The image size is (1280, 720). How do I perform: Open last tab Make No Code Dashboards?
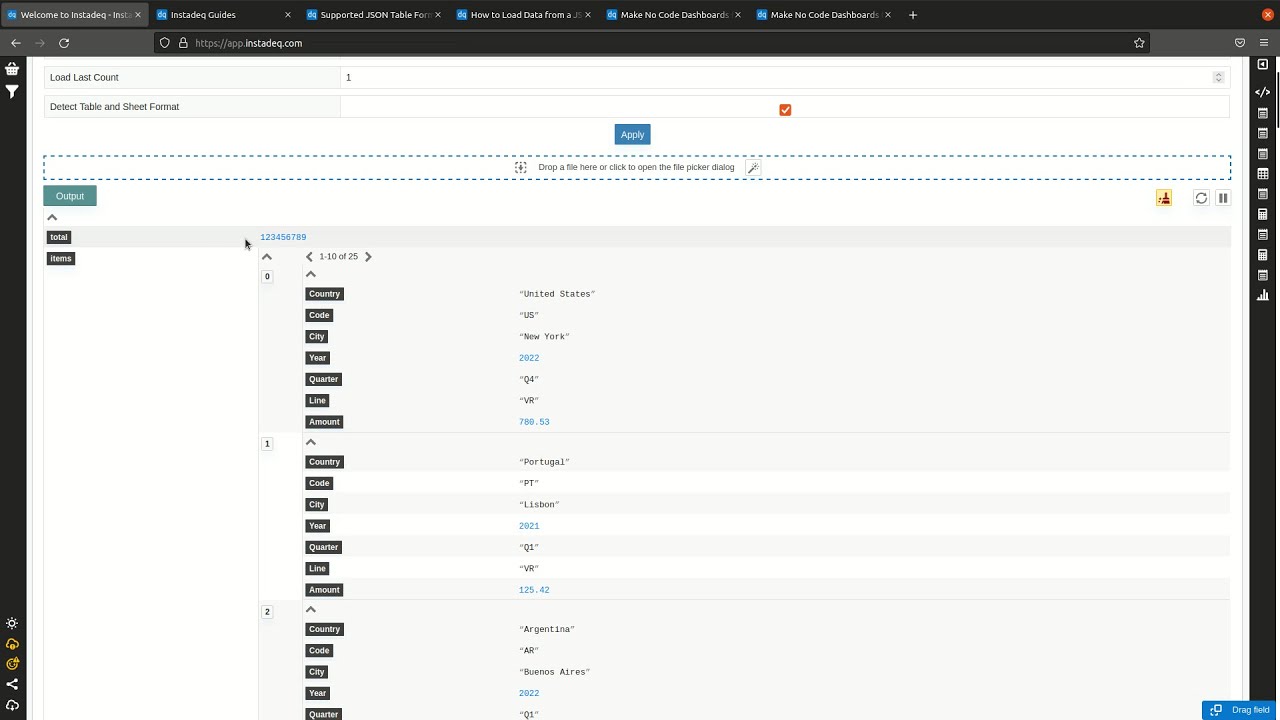(825, 15)
